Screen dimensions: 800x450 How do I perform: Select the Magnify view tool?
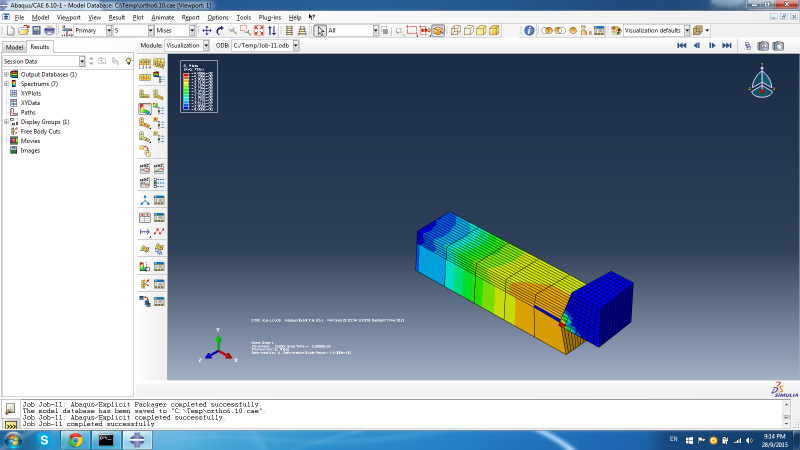click(x=233, y=31)
